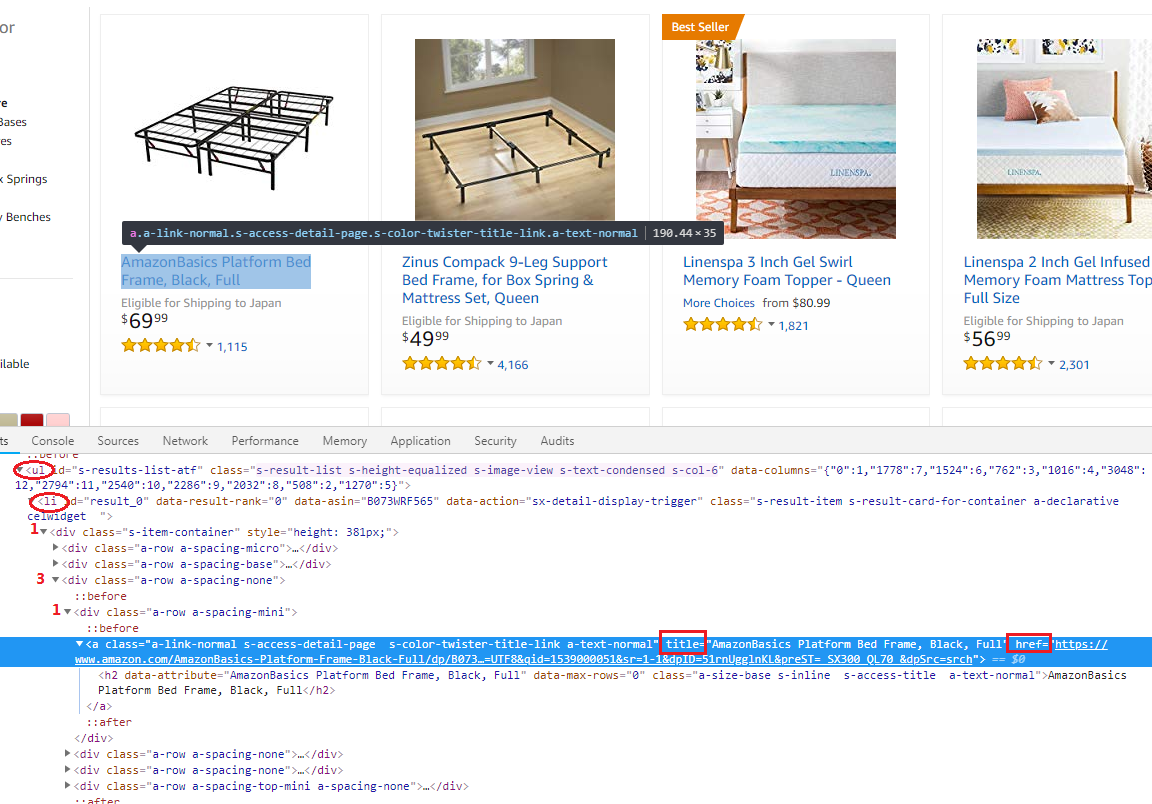Open the 2,301 reviews link
1152x804 pixels.
(x=1074, y=365)
